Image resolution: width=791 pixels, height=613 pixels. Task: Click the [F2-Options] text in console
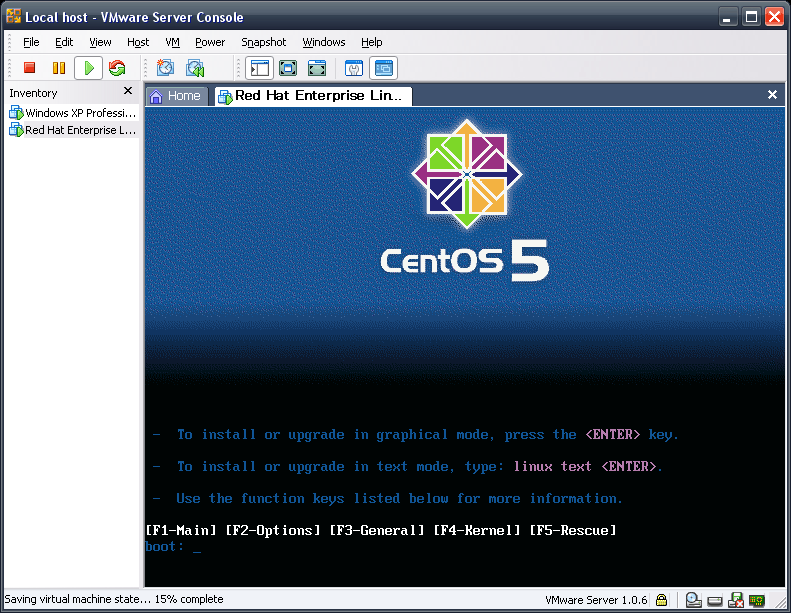point(273,530)
